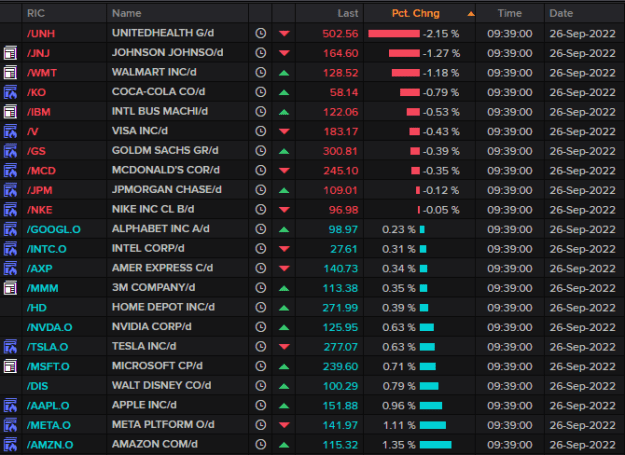Screen dimensions: 625x455
Task: Click the hot news icon for /AAPL.O
Action: click(10, 405)
